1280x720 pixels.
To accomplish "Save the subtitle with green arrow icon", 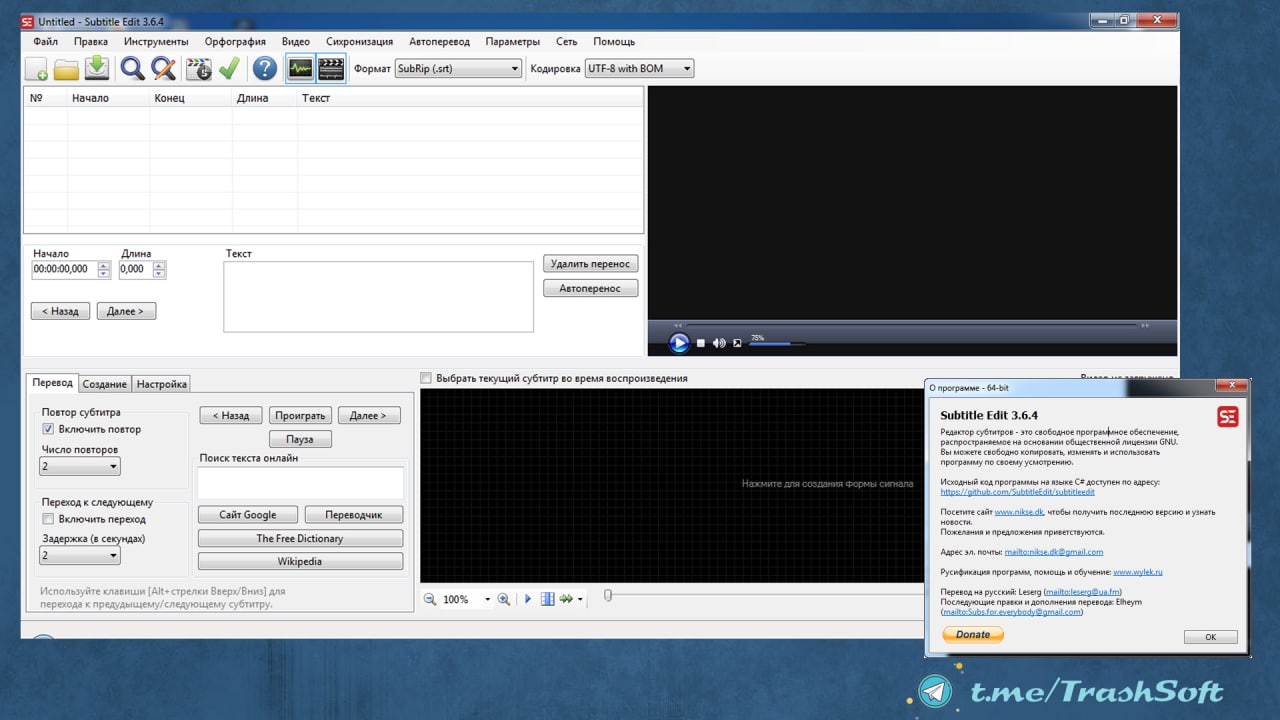I will 97,68.
